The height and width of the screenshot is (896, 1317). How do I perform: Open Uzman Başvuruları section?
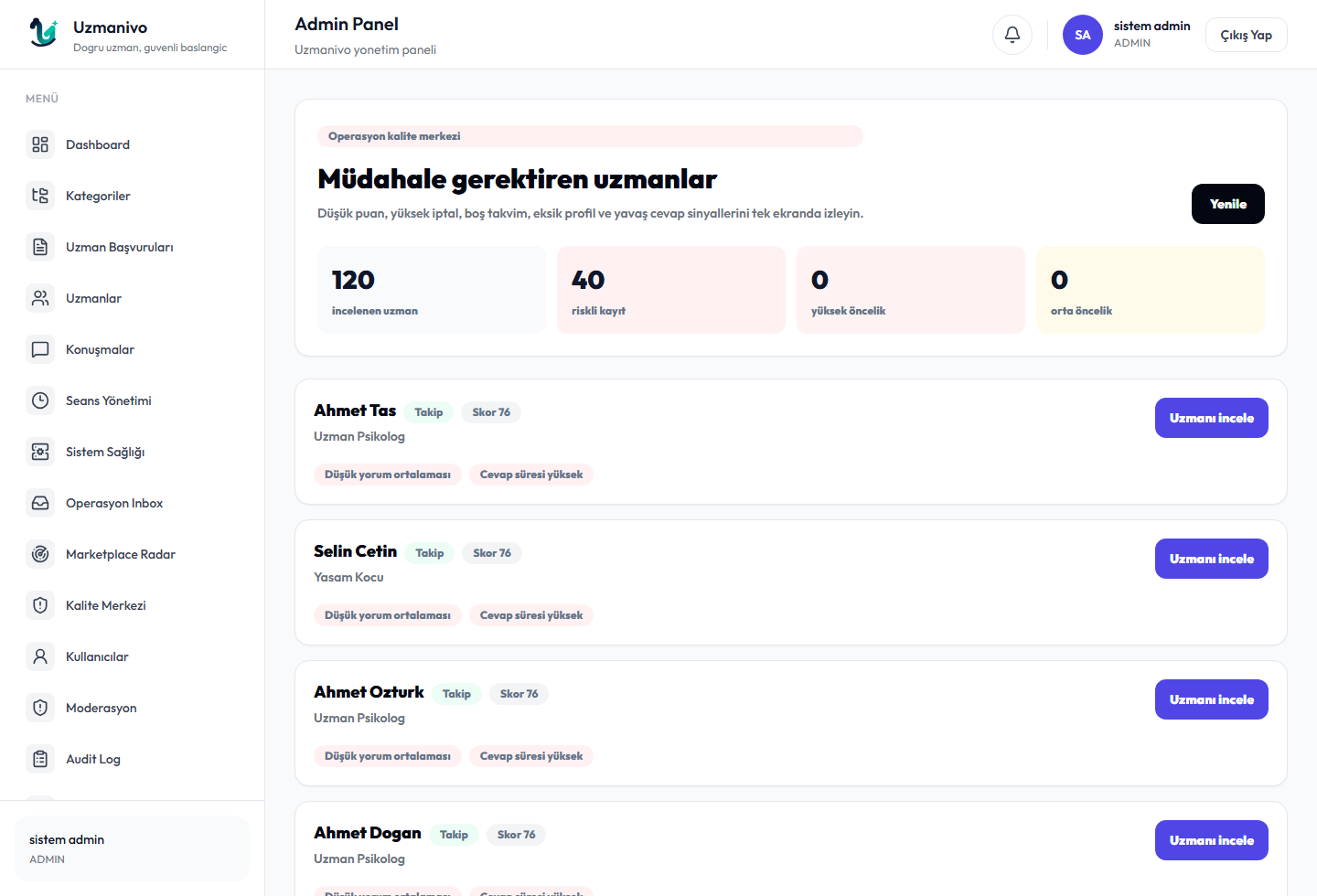coord(132,247)
